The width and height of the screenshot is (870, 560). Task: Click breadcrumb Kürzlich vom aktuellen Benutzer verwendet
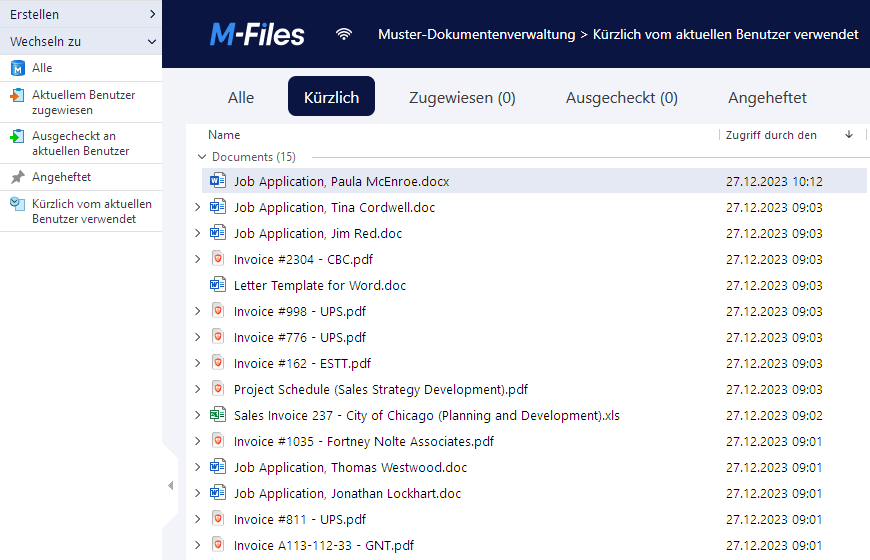click(x=726, y=34)
